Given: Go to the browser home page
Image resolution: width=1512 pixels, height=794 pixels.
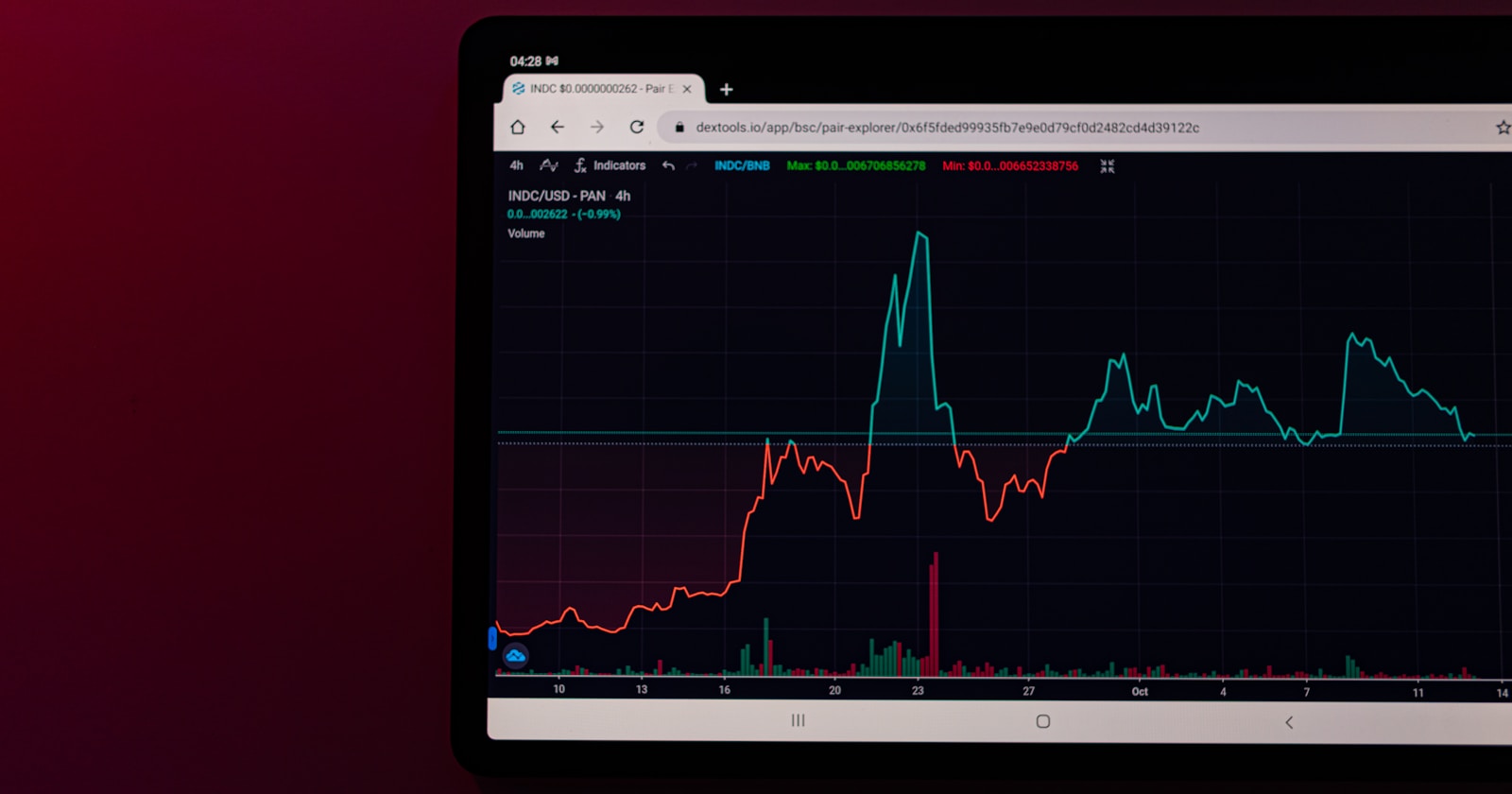Looking at the screenshot, I should [x=518, y=127].
